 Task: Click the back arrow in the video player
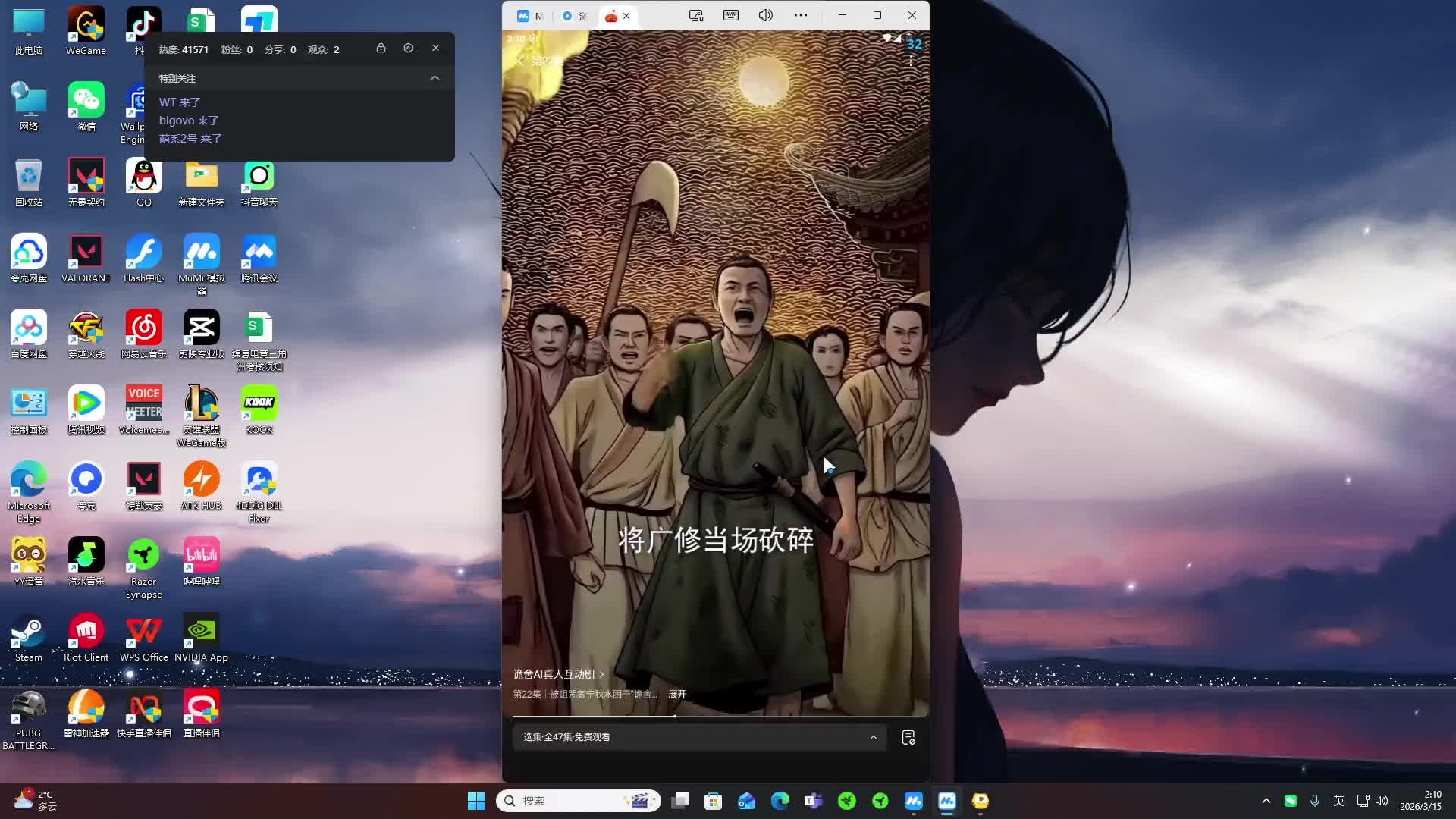[520, 61]
